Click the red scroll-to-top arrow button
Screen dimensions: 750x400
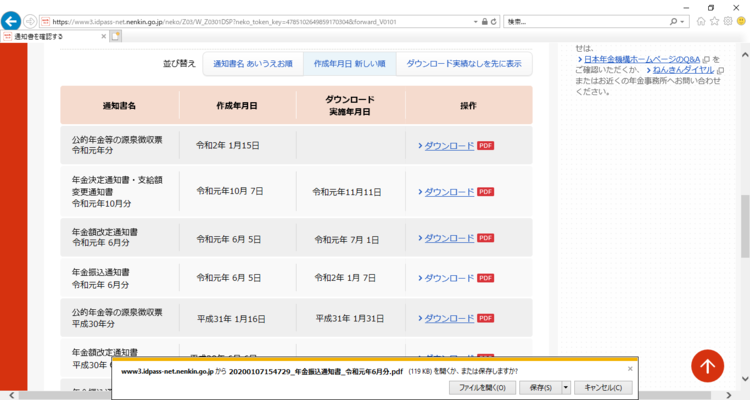coord(707,366)
